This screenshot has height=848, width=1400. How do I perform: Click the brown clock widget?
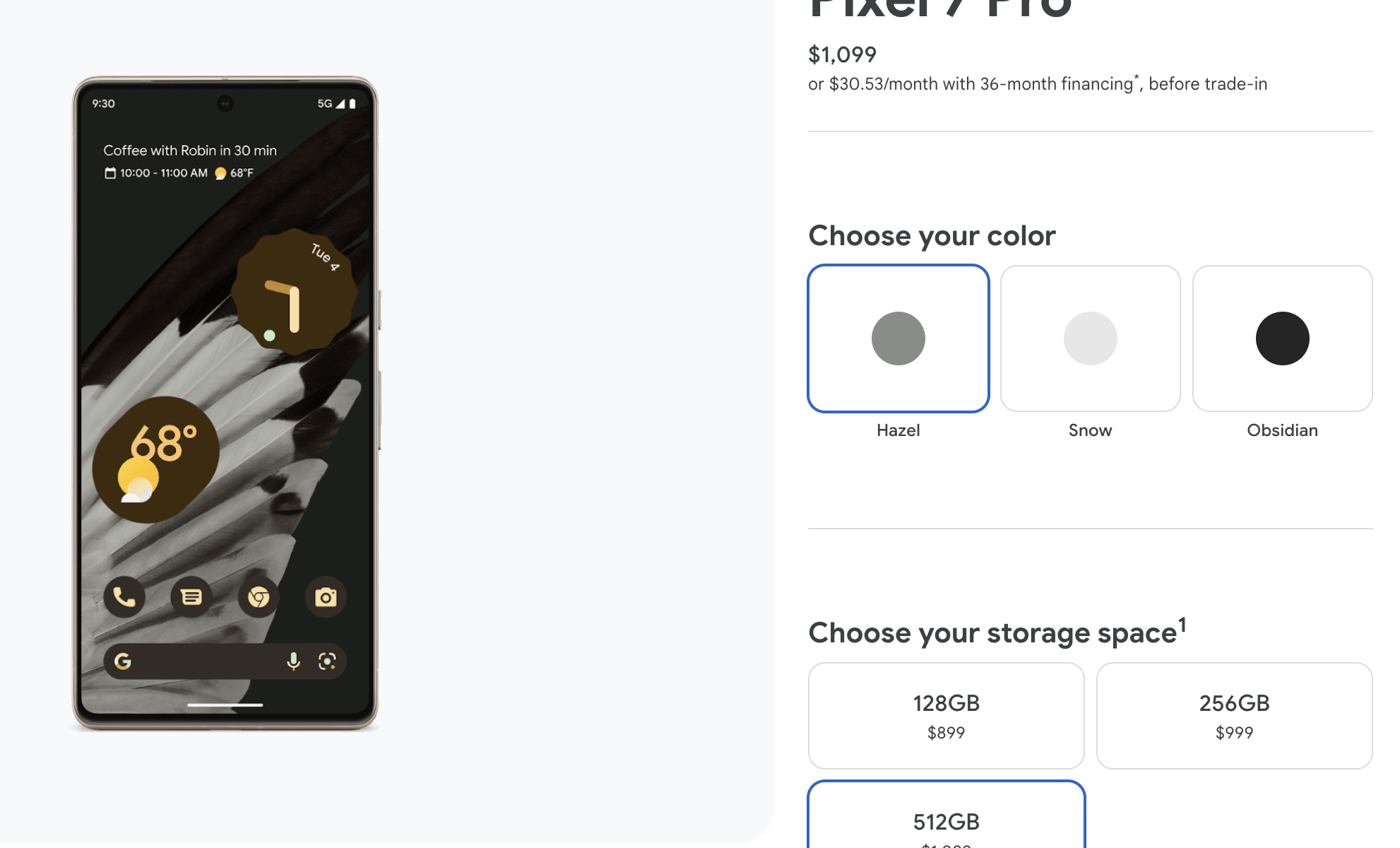tap(295, 291)
